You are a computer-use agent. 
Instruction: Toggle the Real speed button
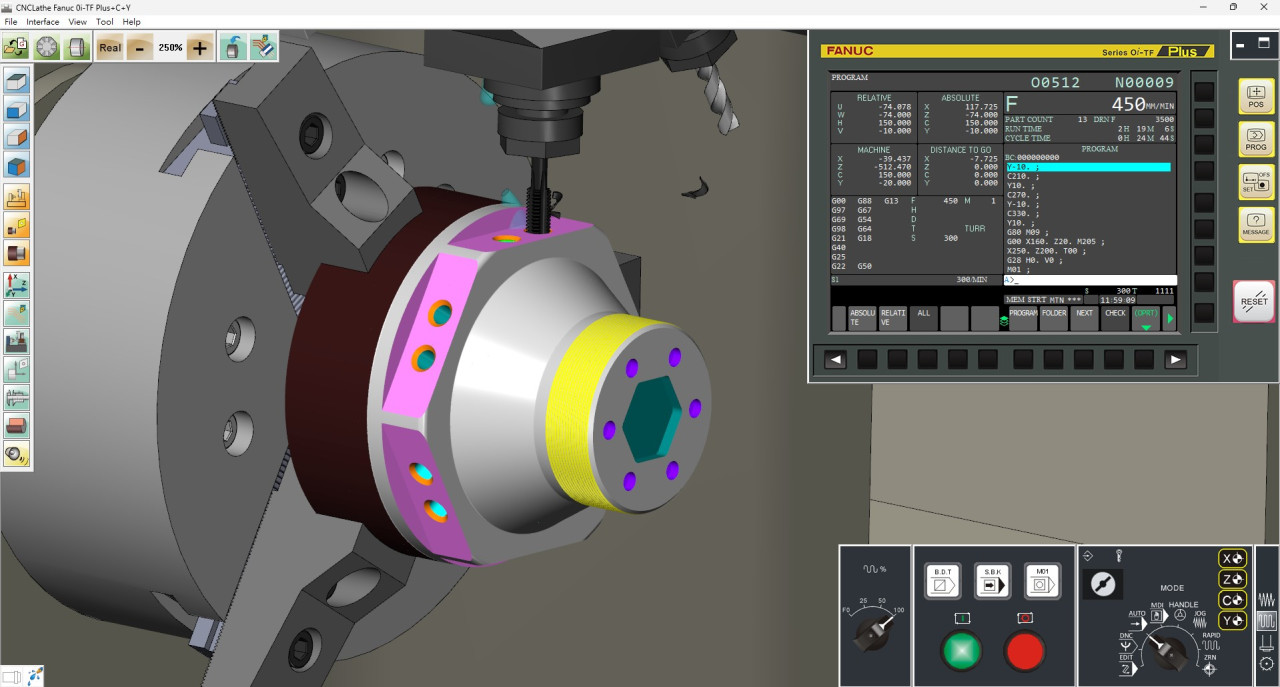[110, 47]
